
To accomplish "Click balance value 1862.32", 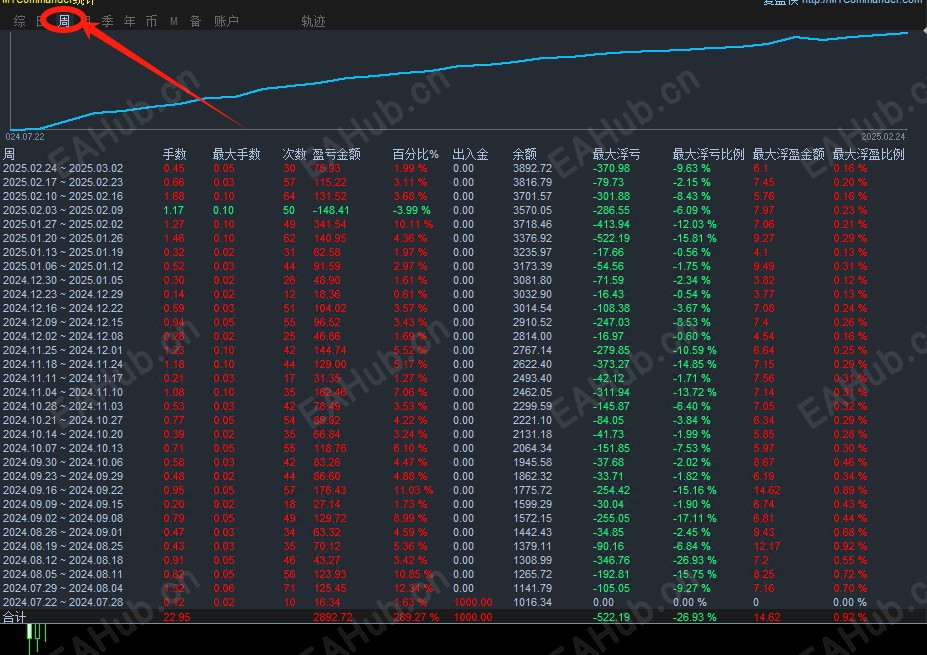I will coord(532,476).
